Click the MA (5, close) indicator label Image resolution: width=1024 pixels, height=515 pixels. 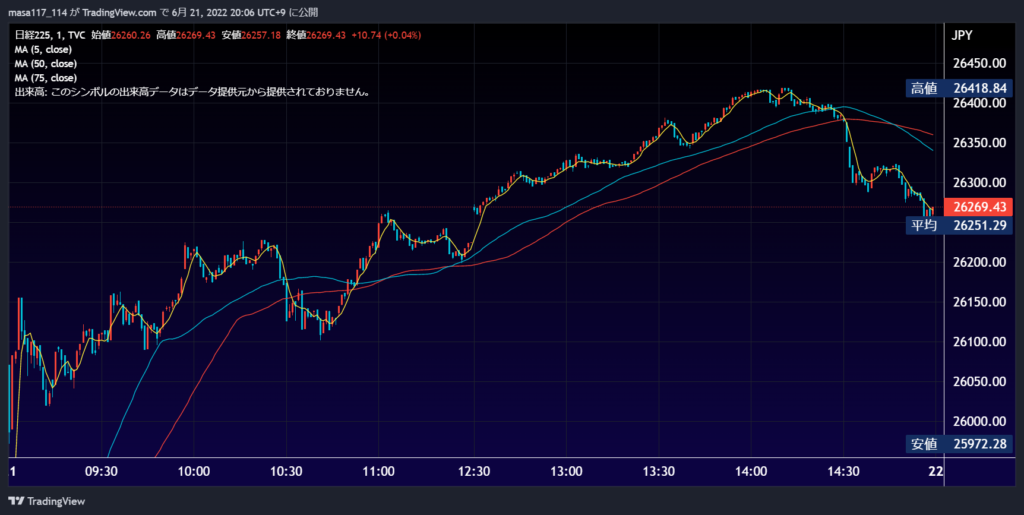(x=43, y=50)
